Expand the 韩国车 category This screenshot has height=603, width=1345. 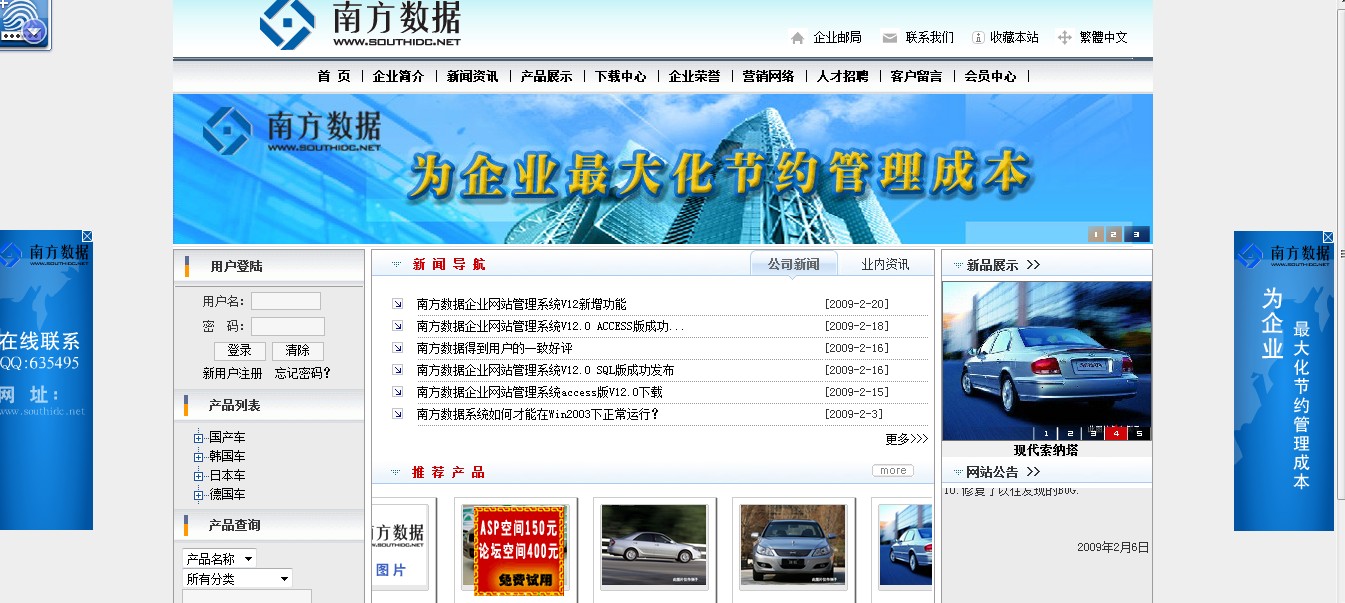[199, 457]
